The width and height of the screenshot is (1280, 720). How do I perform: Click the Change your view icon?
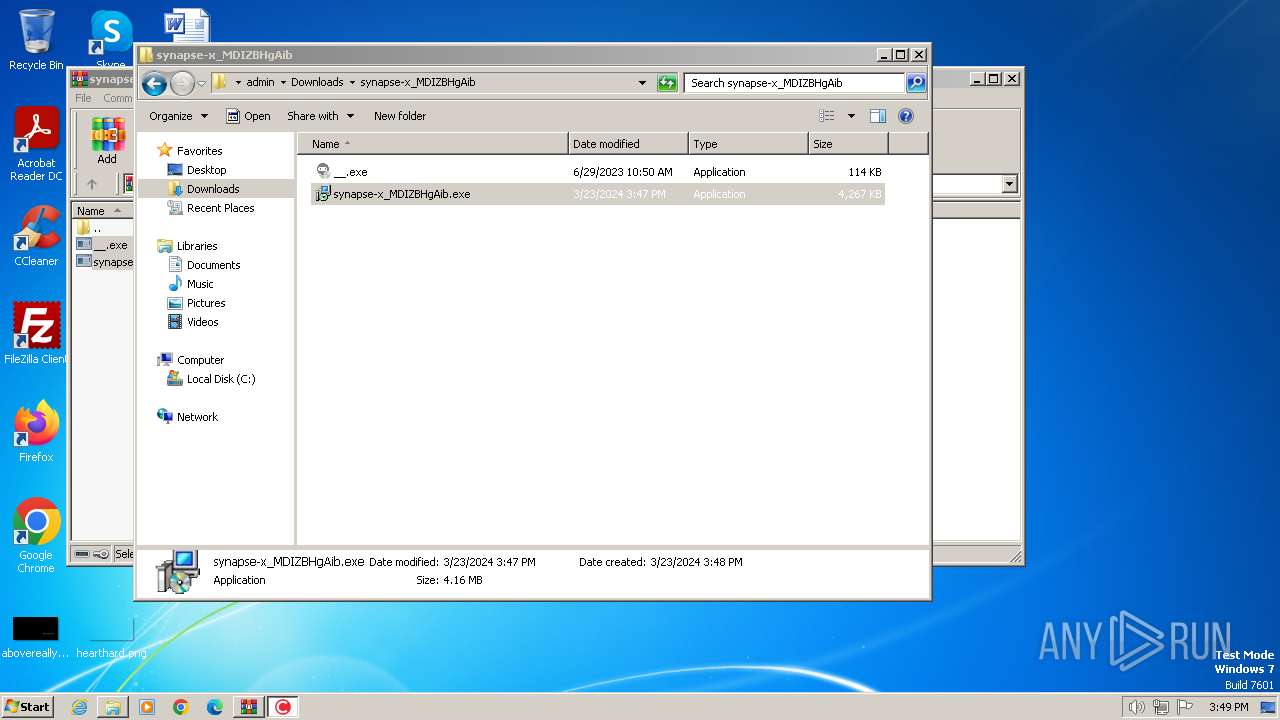[827, 116]
